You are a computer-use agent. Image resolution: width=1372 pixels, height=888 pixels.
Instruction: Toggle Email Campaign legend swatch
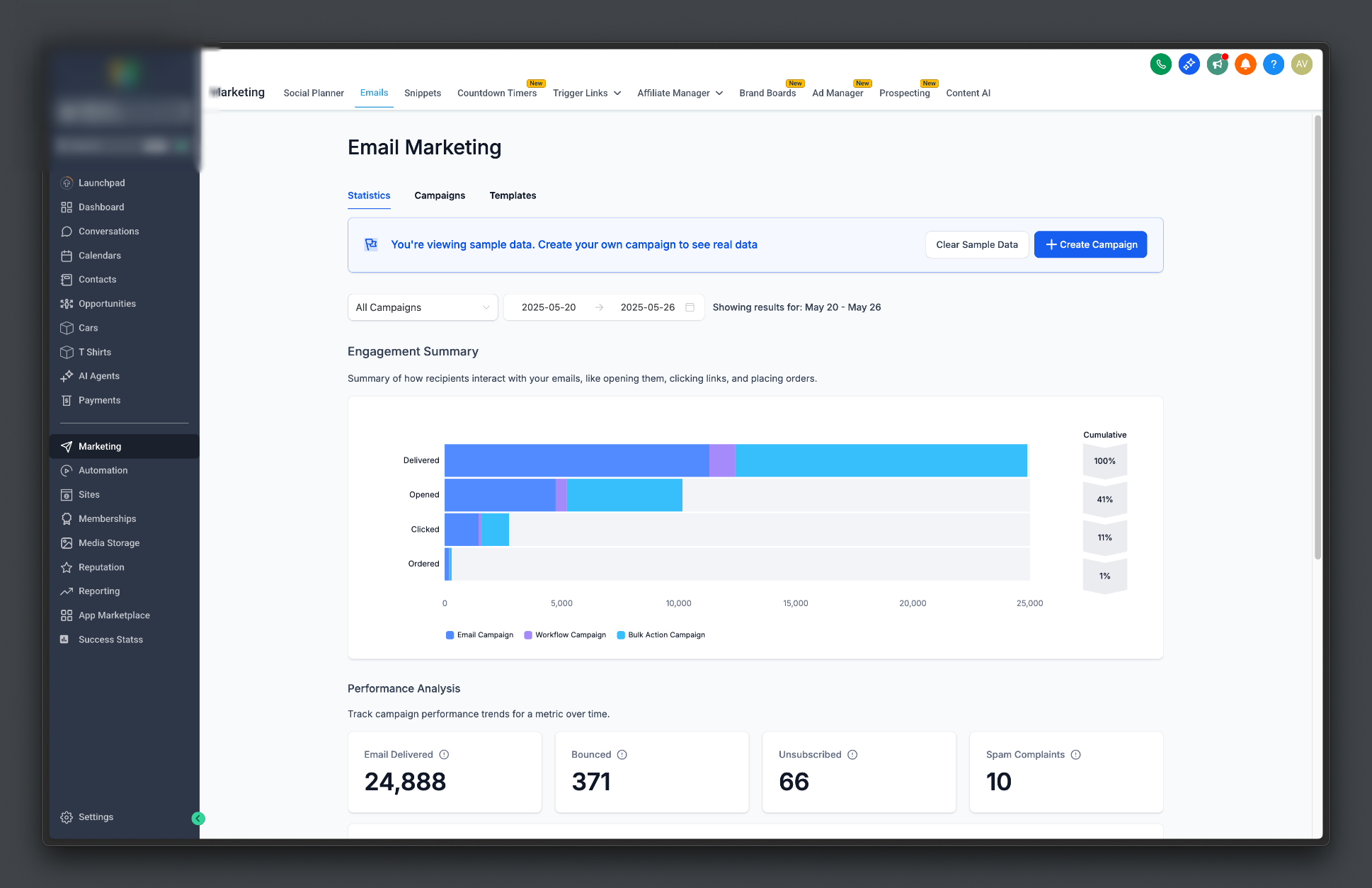click(x=450, y=635)
